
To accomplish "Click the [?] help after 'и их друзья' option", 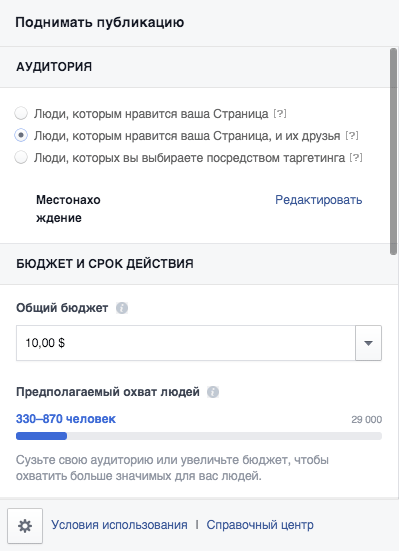I will click(352, 135).
